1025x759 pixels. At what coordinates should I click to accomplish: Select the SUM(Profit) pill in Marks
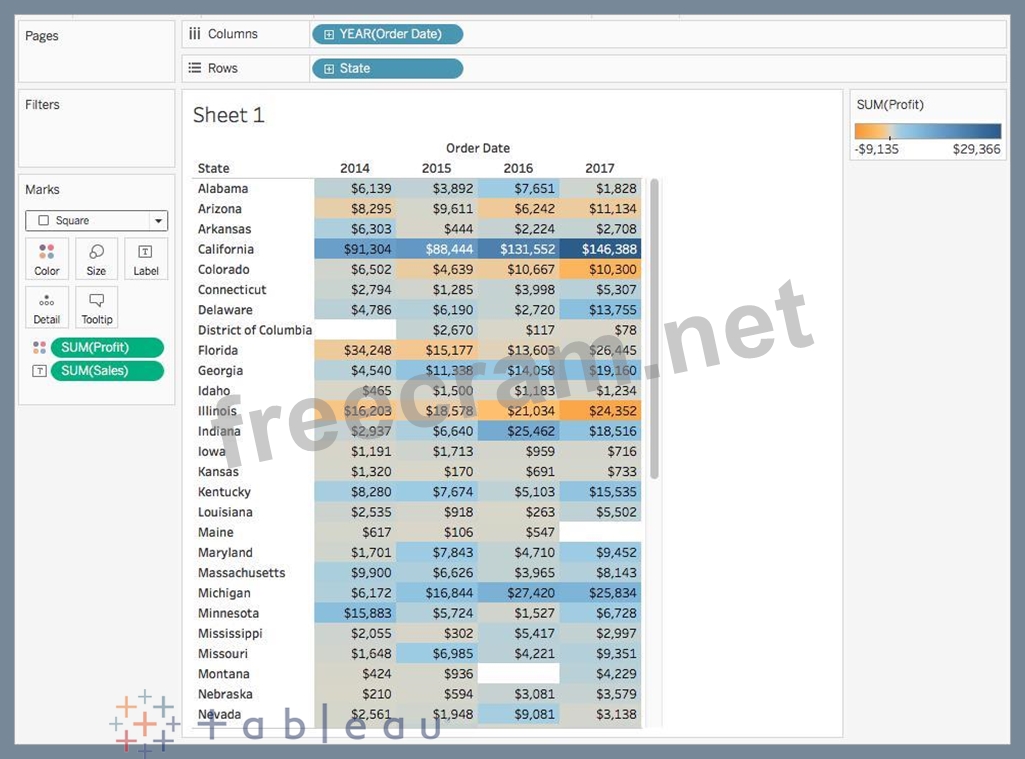point(108,348)
